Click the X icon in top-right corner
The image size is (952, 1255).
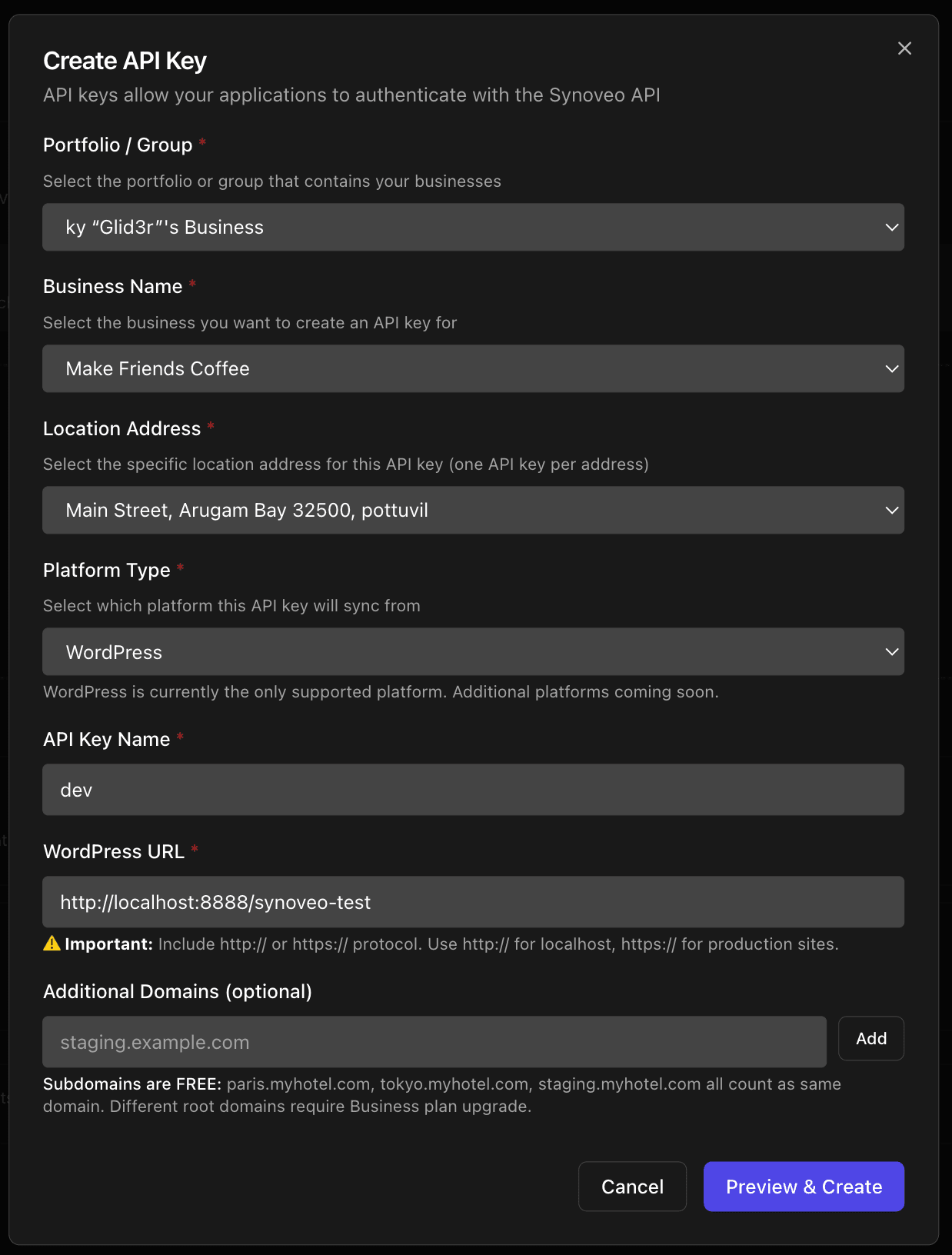[904, 48]
